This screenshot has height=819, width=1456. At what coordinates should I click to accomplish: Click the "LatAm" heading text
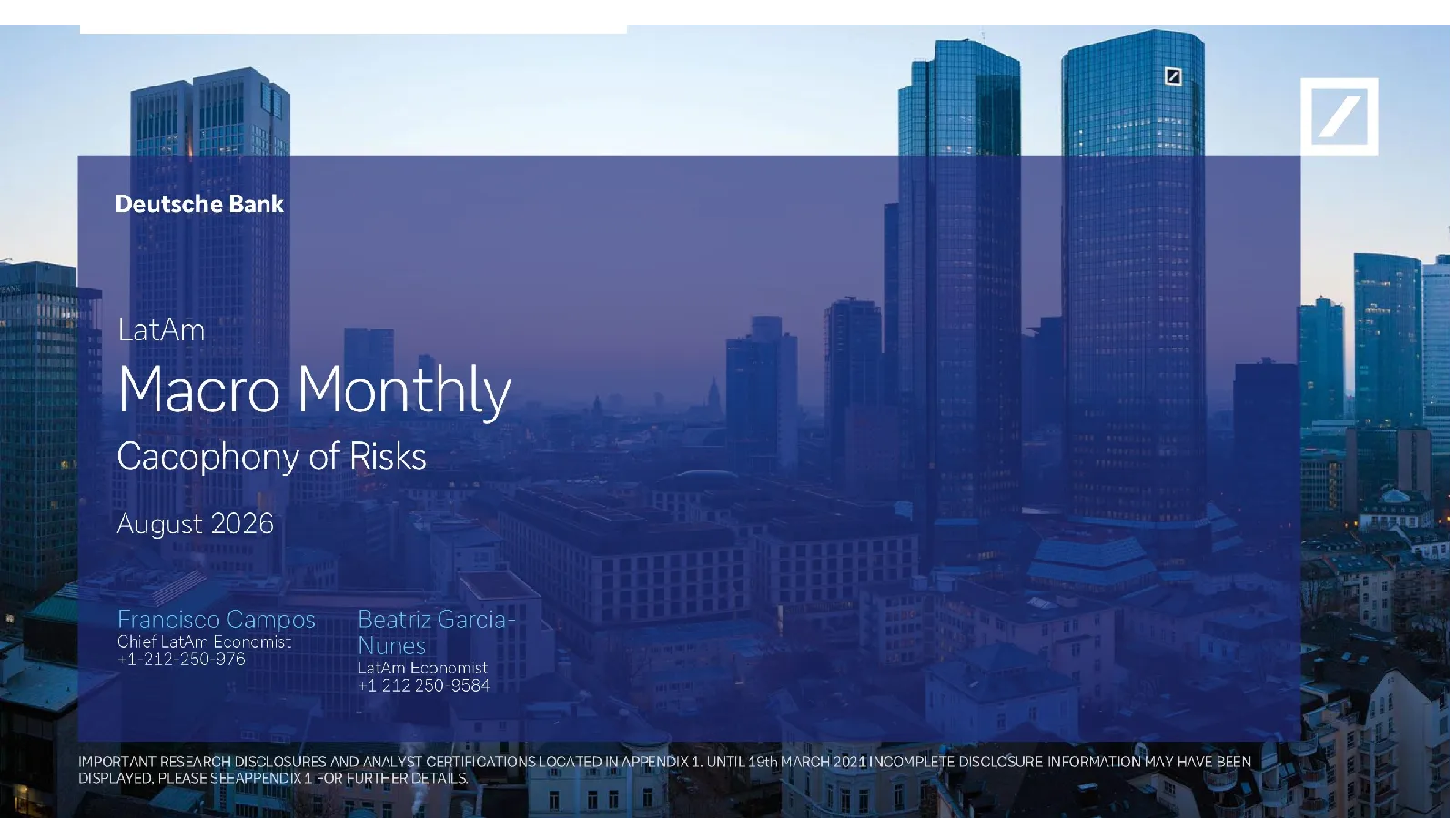tap(161, 329)
